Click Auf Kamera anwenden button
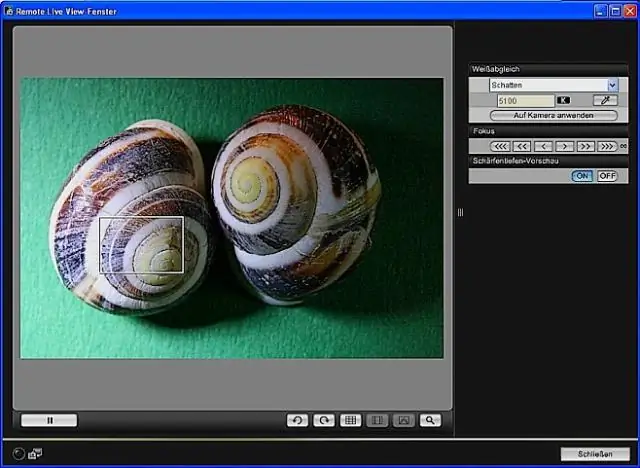Image resolution: width=640 pixels, height=468 pixels. click(x=553, y=116)
